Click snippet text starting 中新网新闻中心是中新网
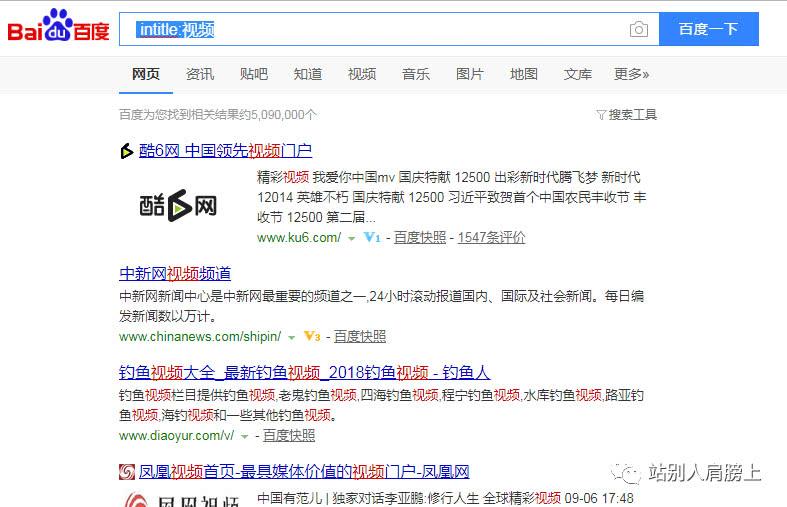Screen dimensions: 787x507 381,306
